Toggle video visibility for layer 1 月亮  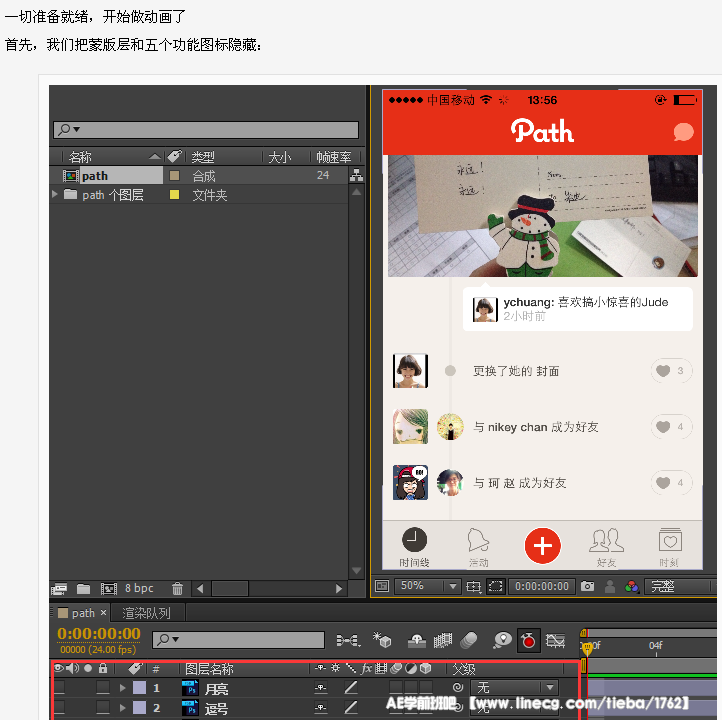(59, 687)
